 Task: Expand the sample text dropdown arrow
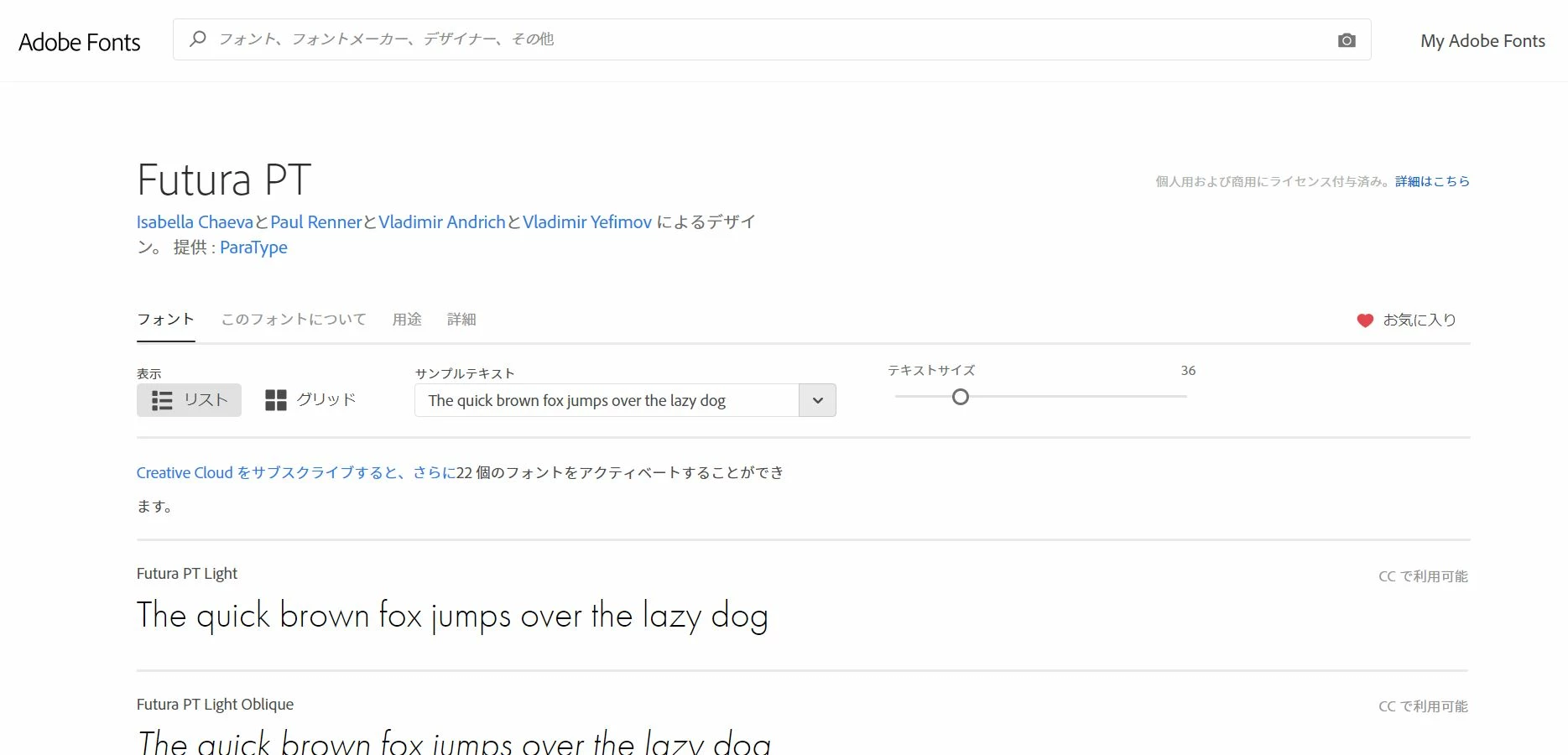[818, 401]
